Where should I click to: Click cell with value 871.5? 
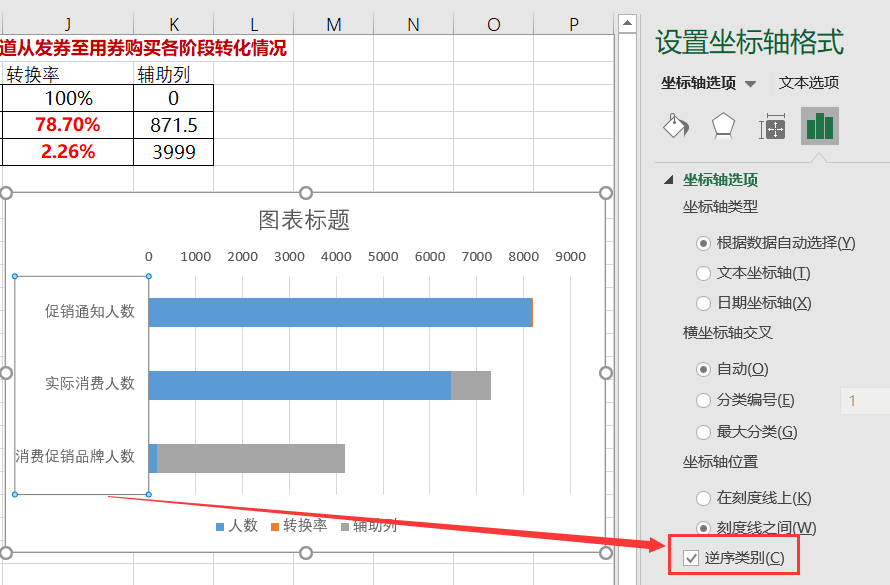point(174,125)
